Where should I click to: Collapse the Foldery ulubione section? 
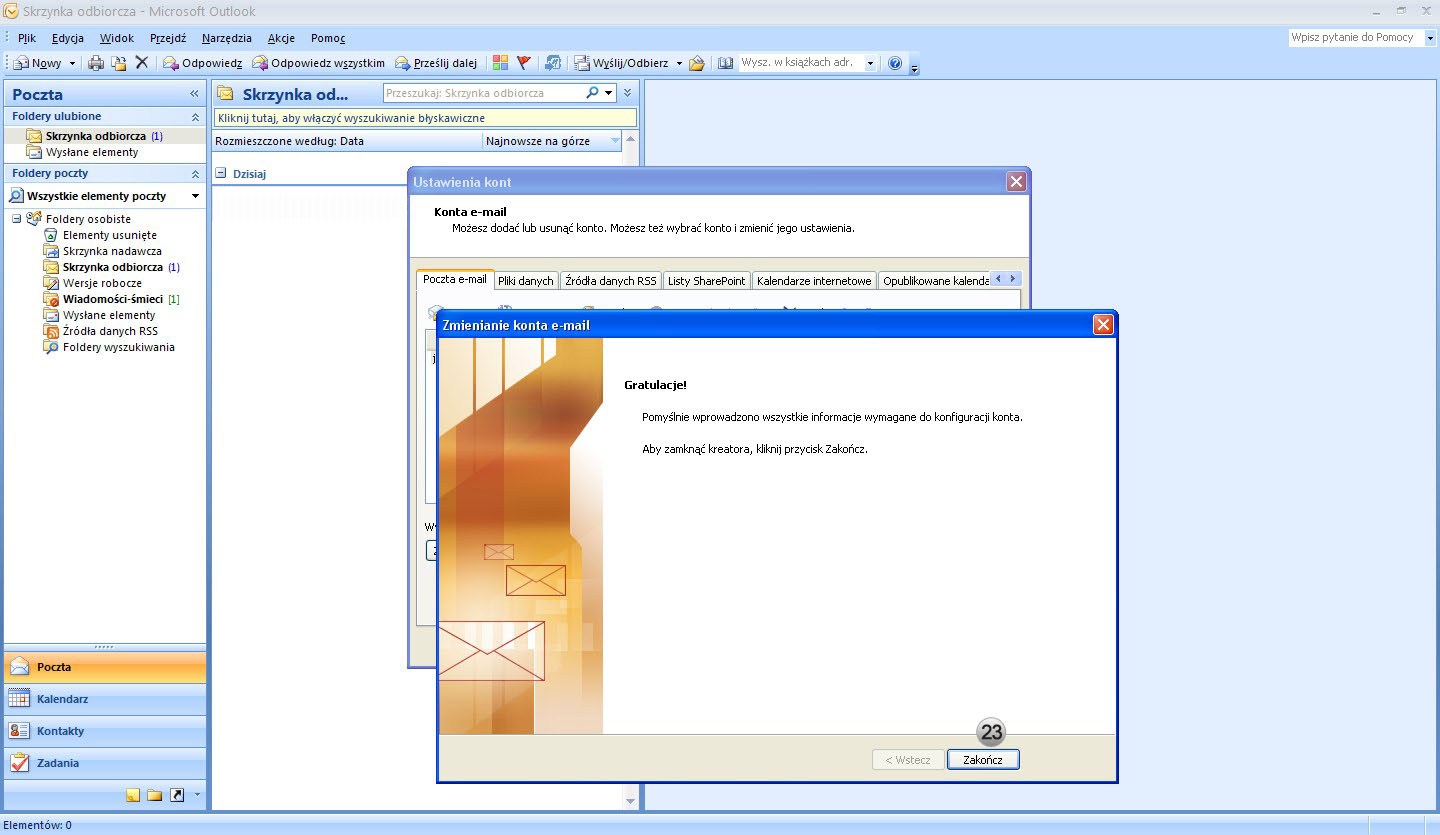coord(195,117)
